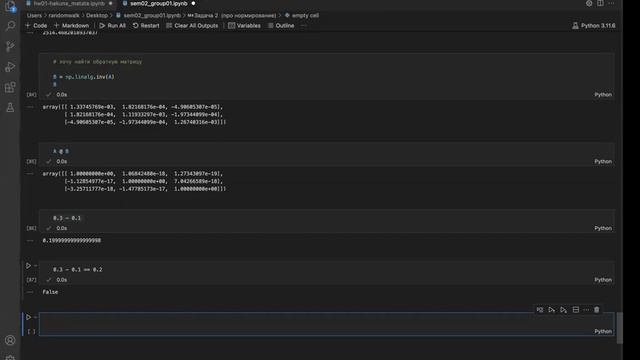
Task: Open Desktop breadcrumb dropdown
Action: click(x=97, y=16)
